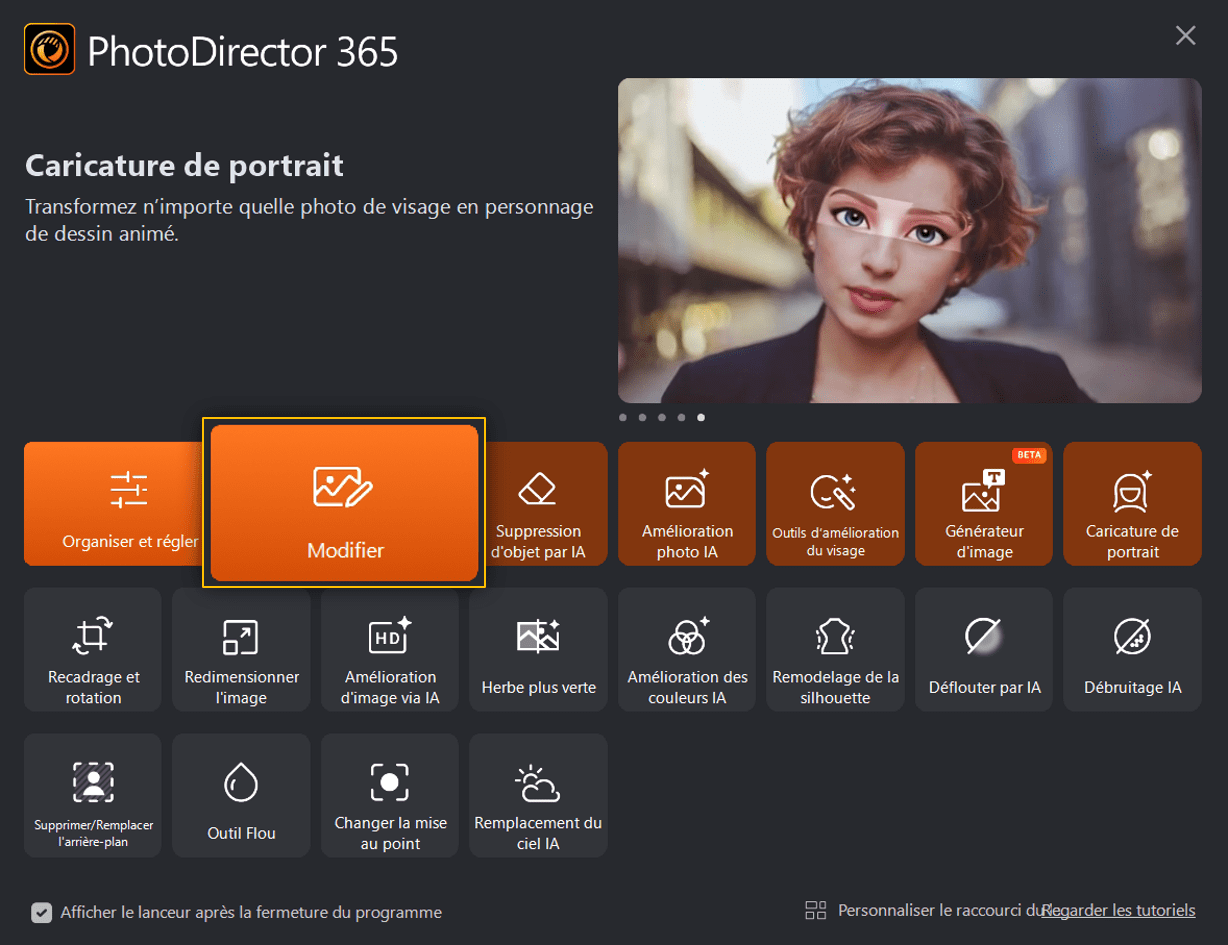
Task: Select Amélioration photo IA tile
Action: [687, 504]
